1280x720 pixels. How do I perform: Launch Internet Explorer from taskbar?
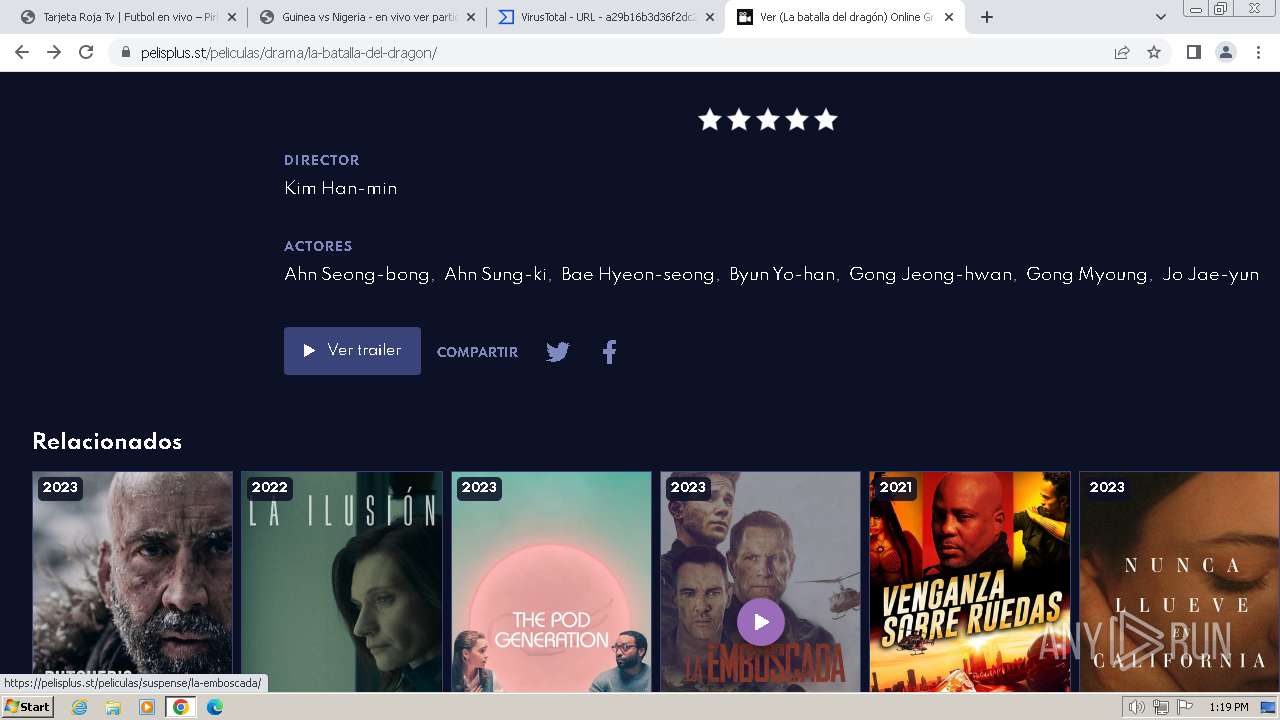click(x=80, y=707)
